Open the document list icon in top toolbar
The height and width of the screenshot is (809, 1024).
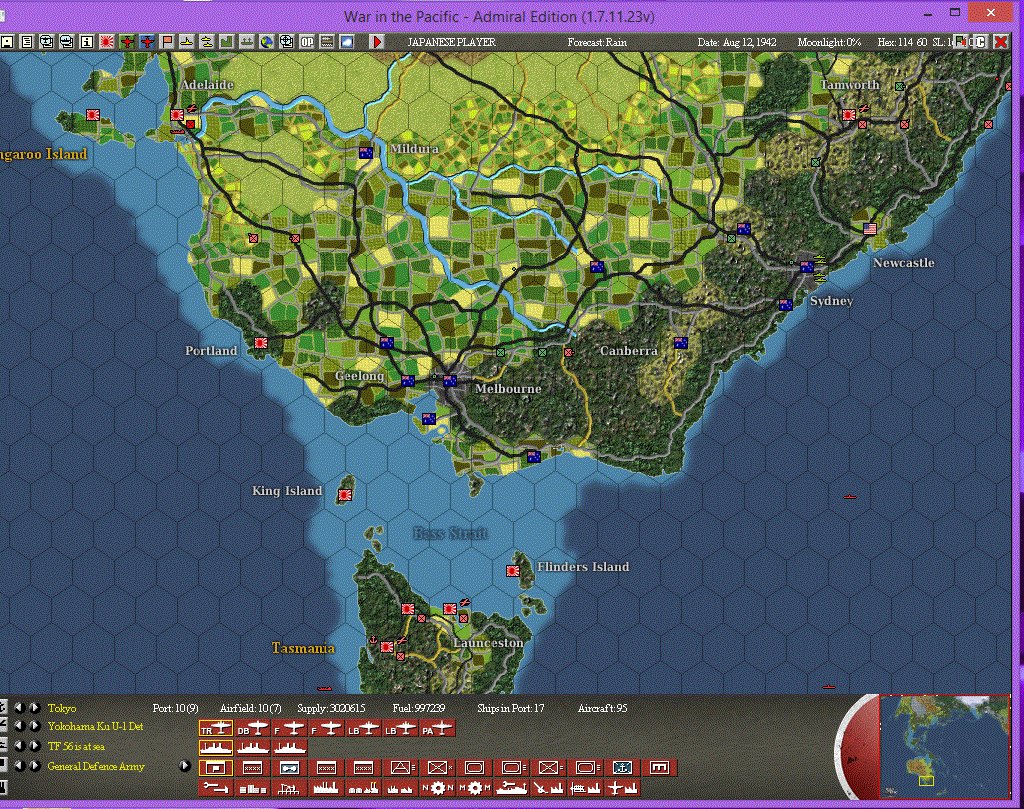(27, 42)
